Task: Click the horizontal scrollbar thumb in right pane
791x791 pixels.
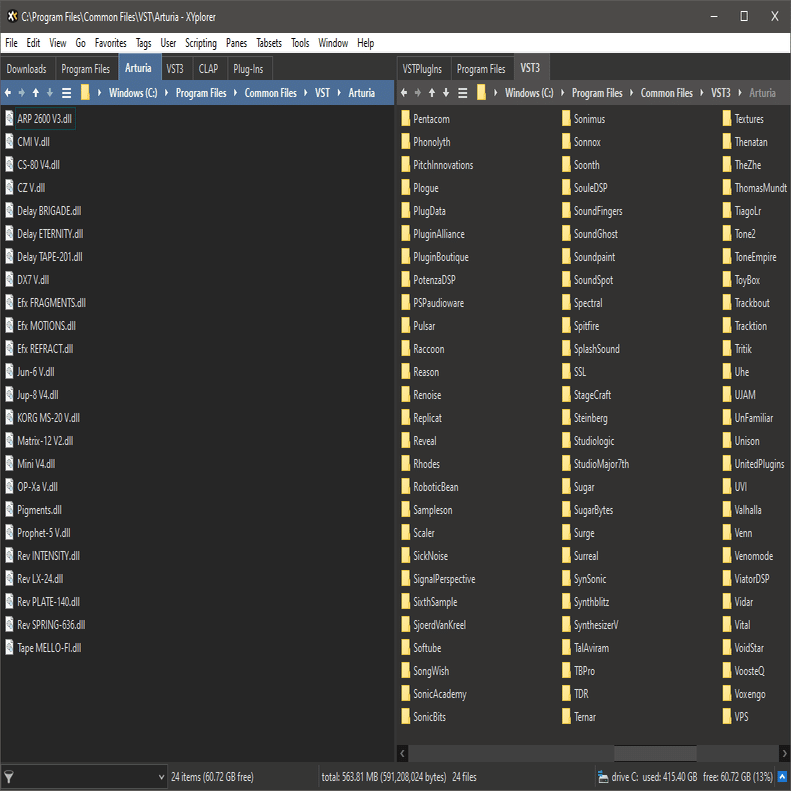Action: coord(655,753)
